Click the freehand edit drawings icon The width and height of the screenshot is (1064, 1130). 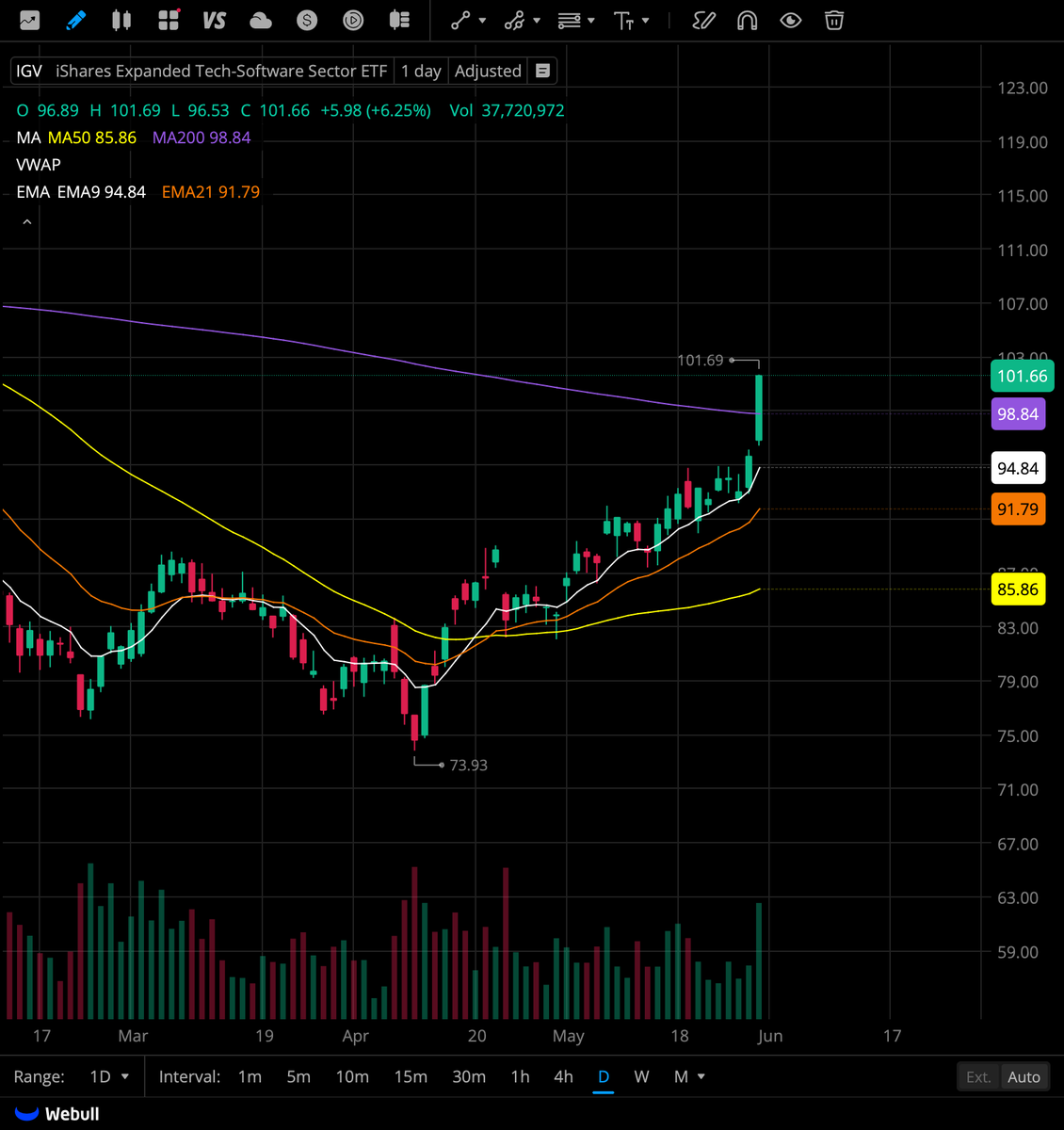(x=703, y=20)
